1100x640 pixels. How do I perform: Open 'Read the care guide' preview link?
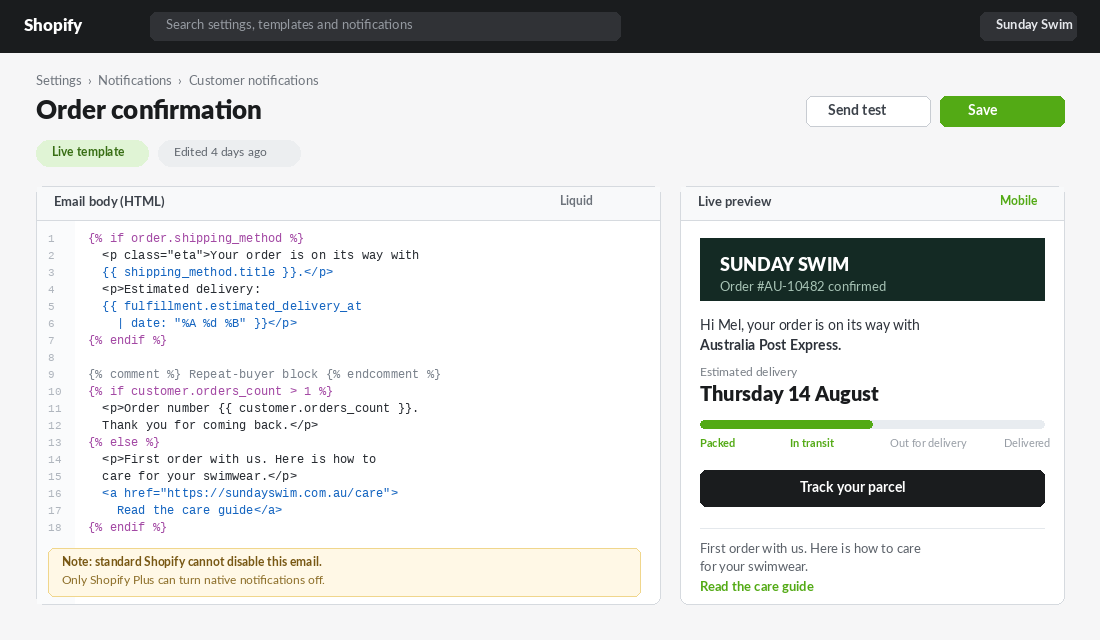coord(756,587)
